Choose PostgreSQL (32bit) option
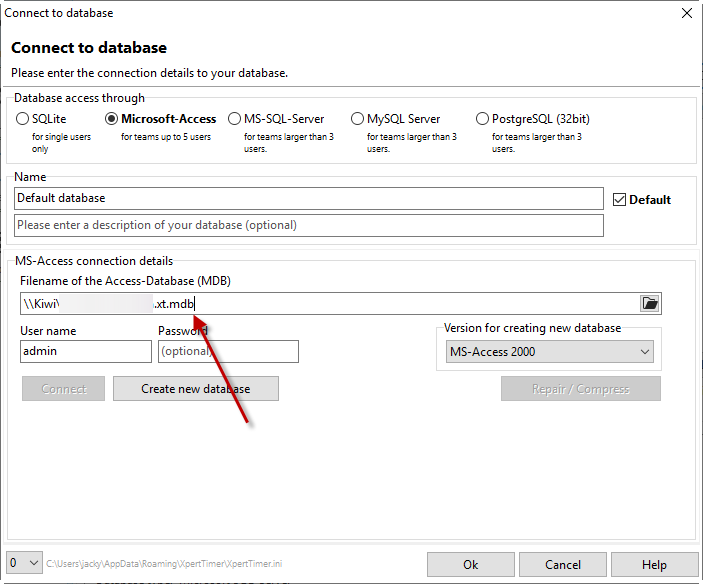This screenshot has width=703, height=584. click(483, 119)
